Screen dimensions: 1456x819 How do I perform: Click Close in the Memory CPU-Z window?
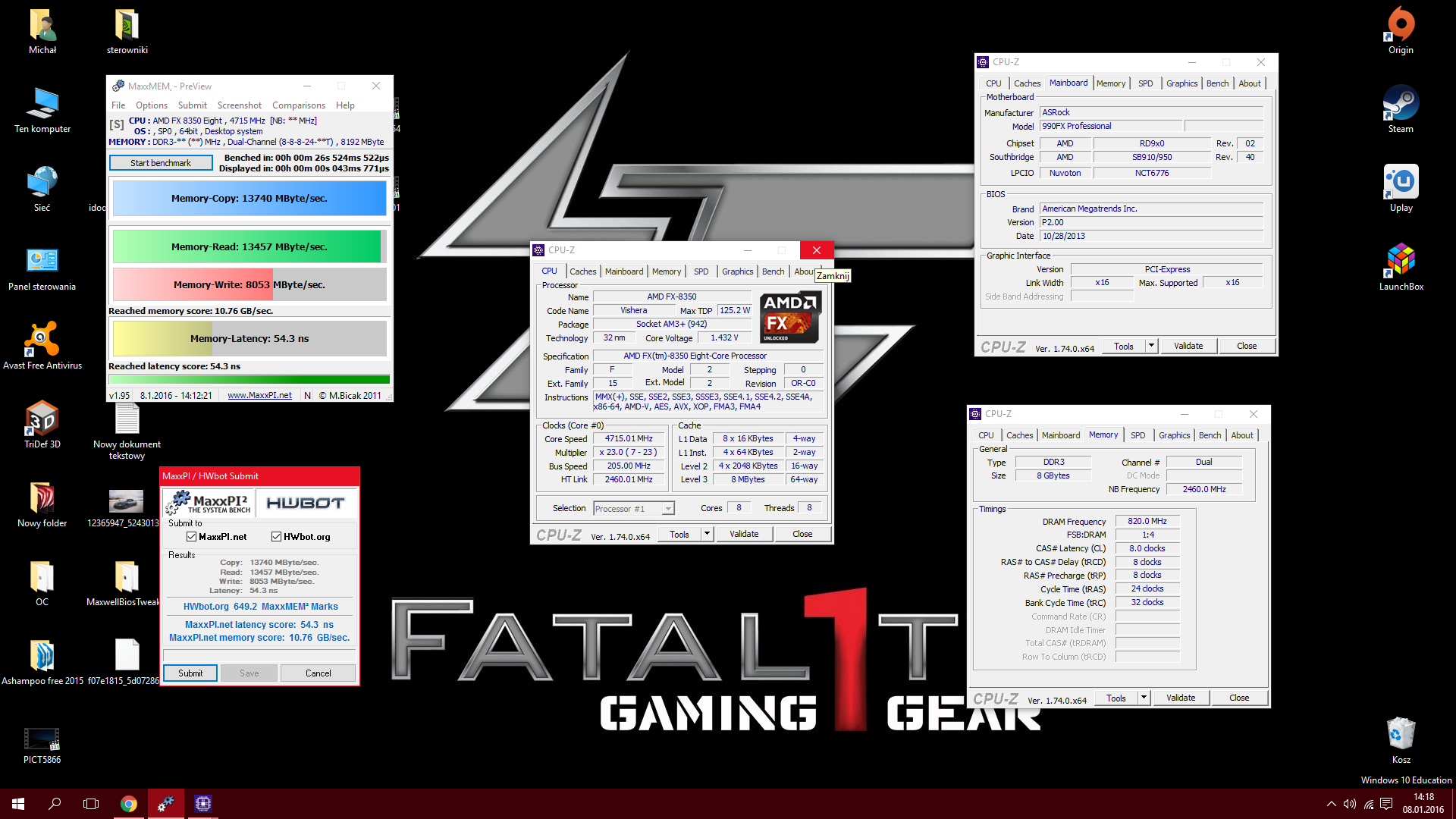pyautogui.click(x=1239, y=698)
